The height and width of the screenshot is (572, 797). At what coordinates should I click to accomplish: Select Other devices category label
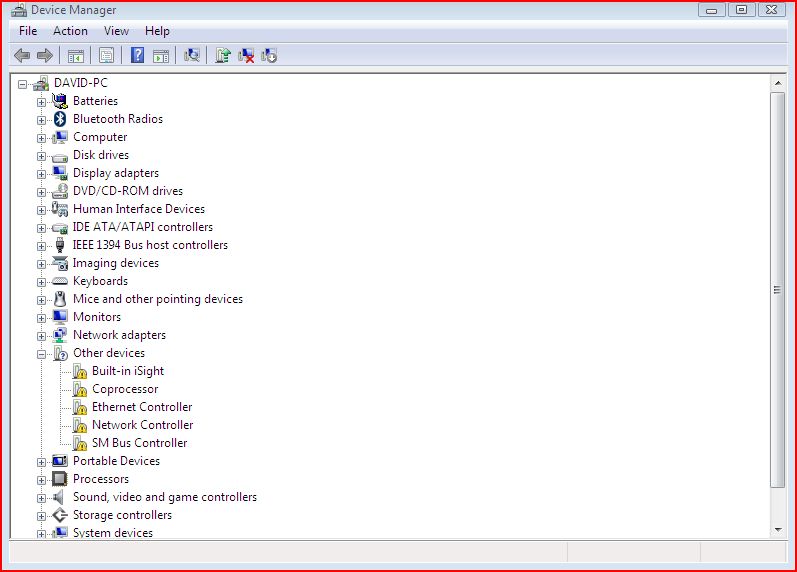[109, 353]
